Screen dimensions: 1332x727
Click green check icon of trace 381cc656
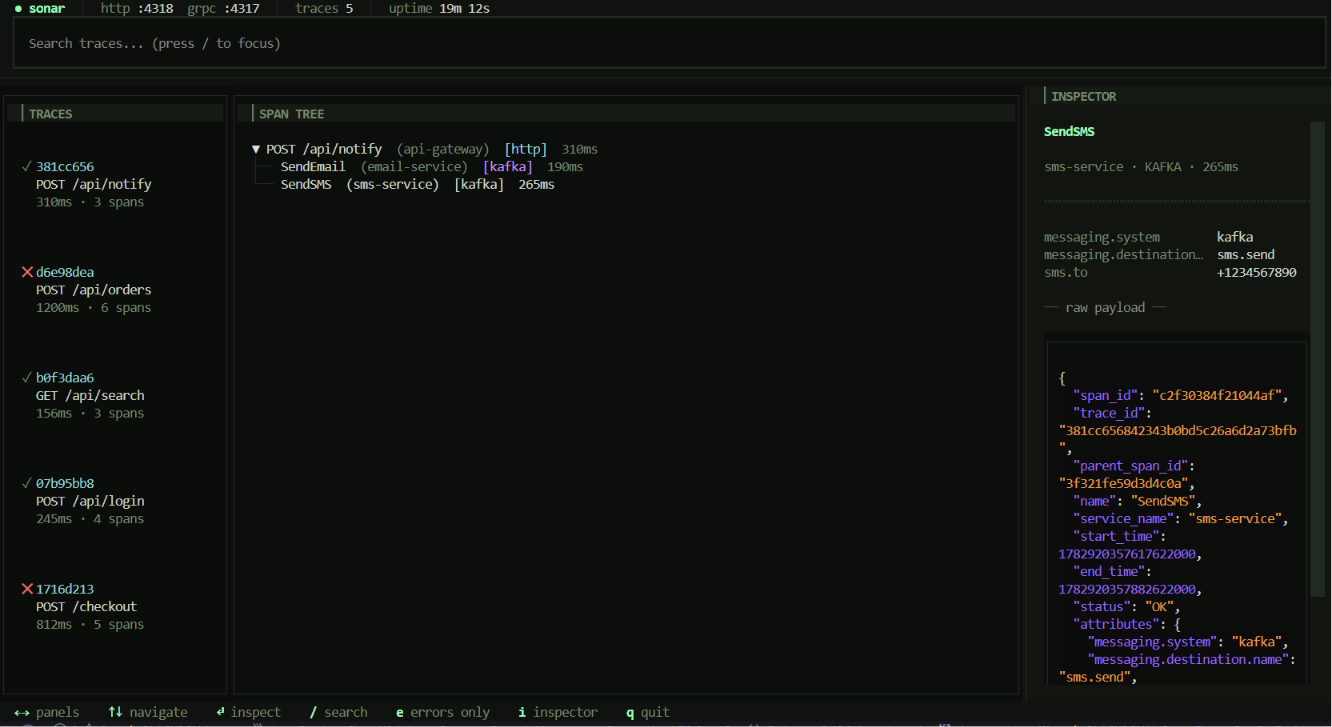tap(27, 167)
